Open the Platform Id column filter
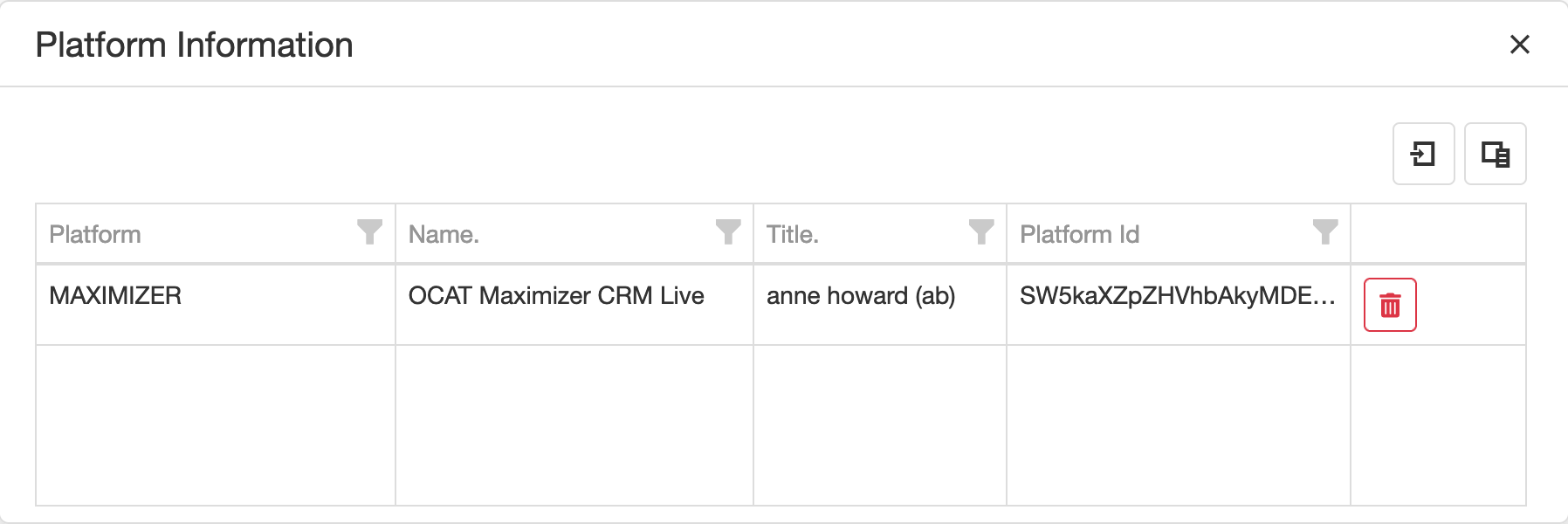This screenshot has height=524, width=1568. tap(1324, 232)
